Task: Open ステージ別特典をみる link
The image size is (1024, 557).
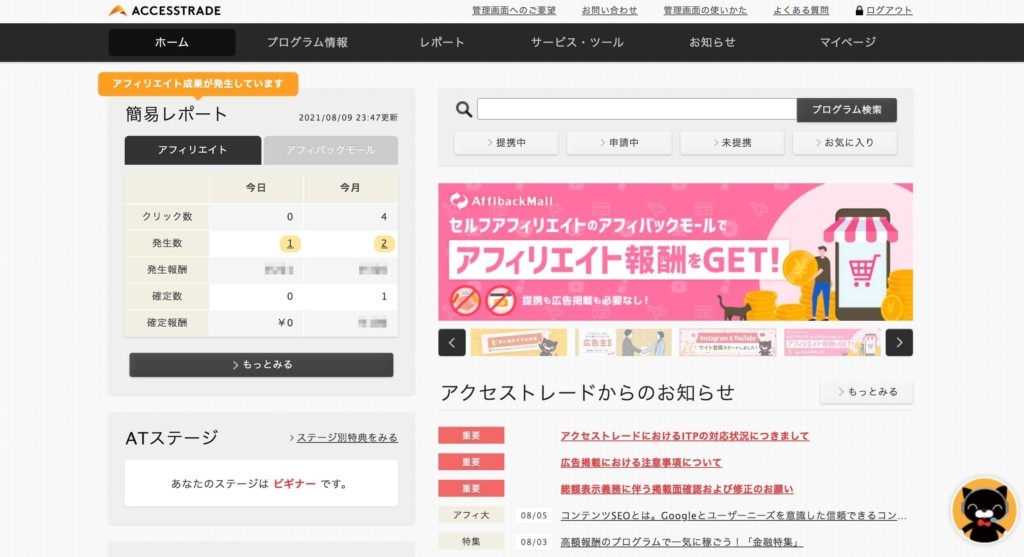Action: (x=344, y=438)
